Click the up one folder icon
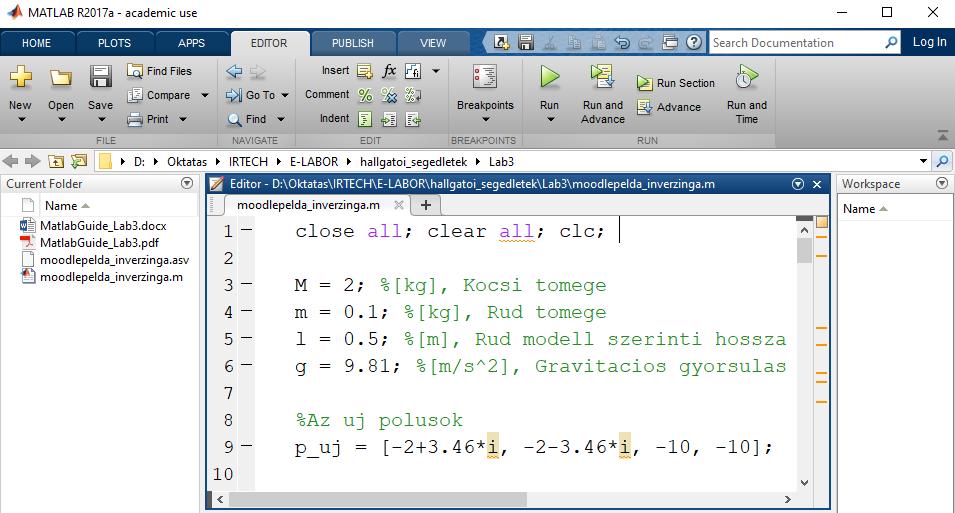 tap(56, 161)
